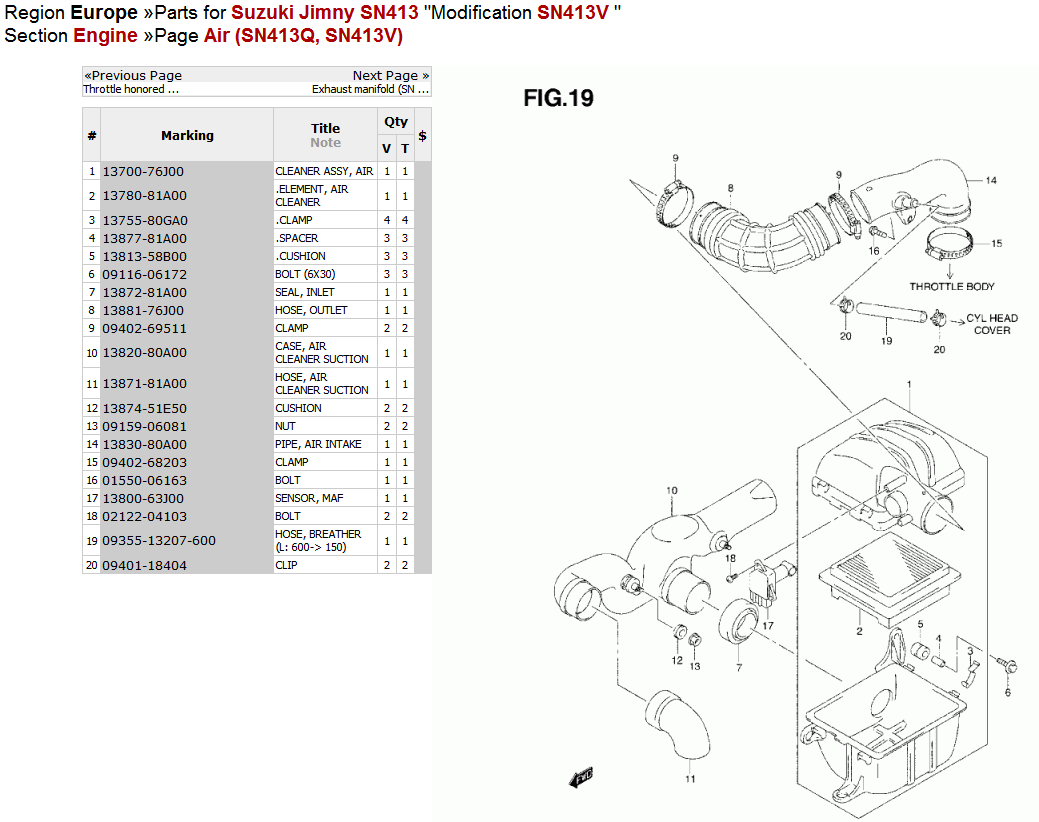
Task: Select part number 13800-63J00
Action: (x=142, y=498)
